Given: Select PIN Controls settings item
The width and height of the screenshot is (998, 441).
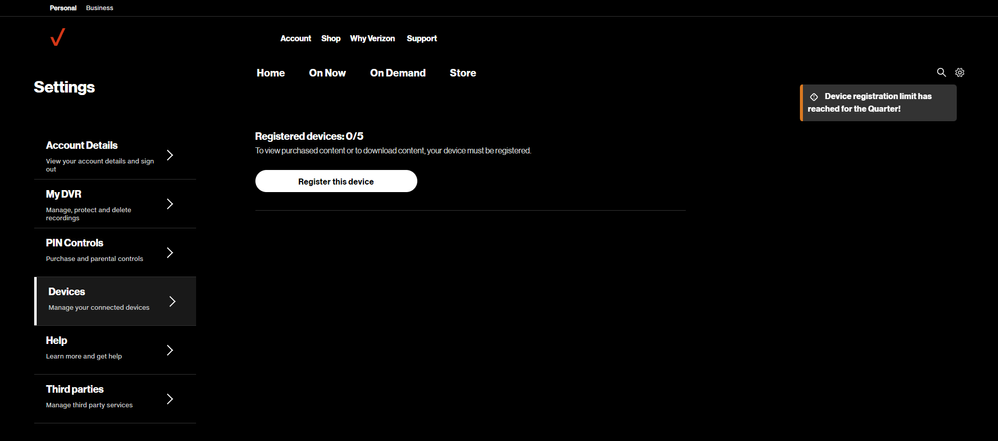Looking at the screenshot, I should point(115,253).
